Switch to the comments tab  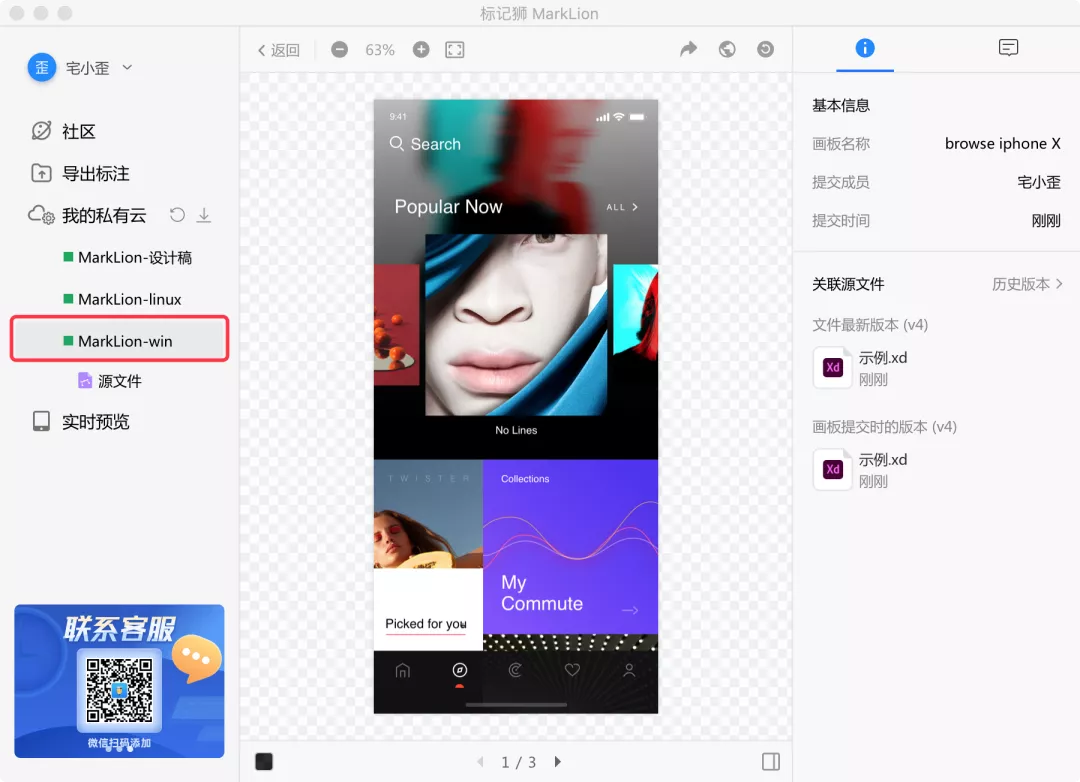[1008, 48]
